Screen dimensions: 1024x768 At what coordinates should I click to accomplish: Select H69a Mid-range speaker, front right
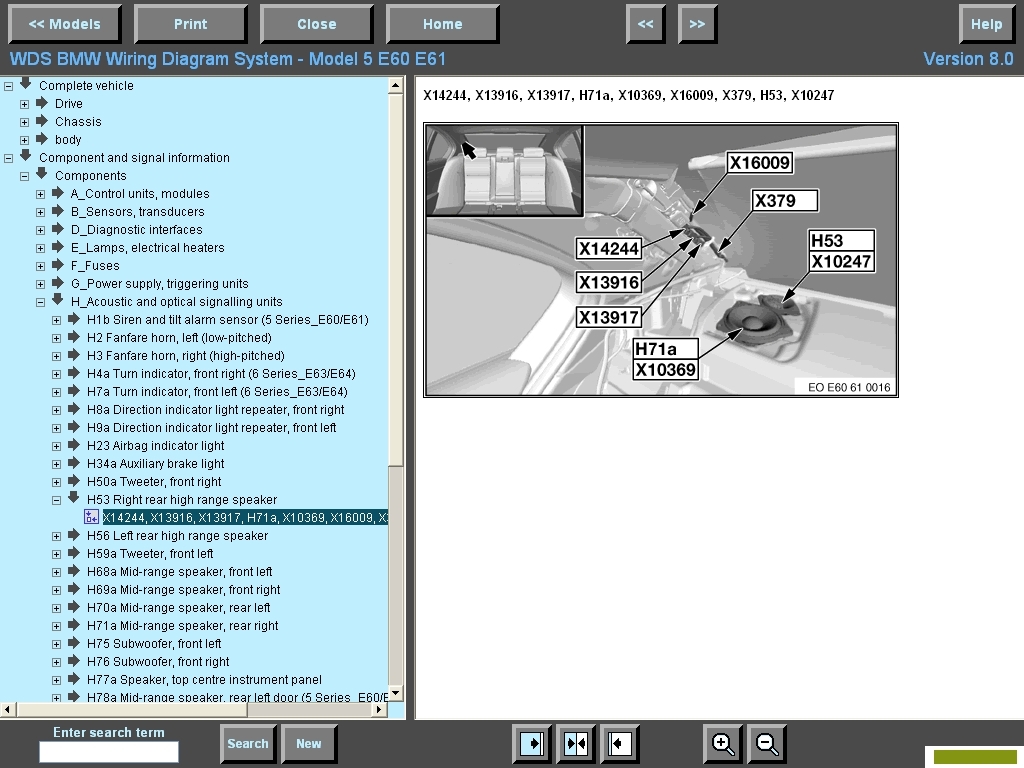[184, 590]
